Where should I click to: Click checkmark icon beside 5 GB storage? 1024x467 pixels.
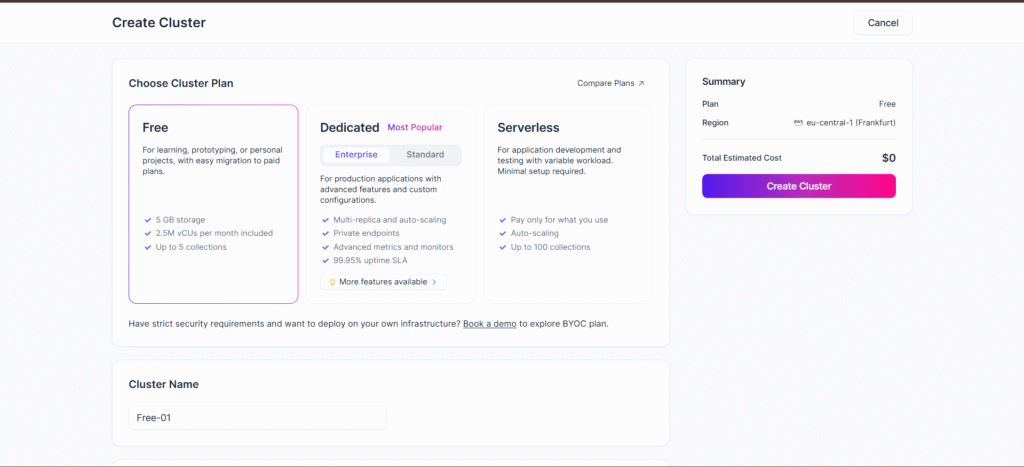tap(148, 219)
